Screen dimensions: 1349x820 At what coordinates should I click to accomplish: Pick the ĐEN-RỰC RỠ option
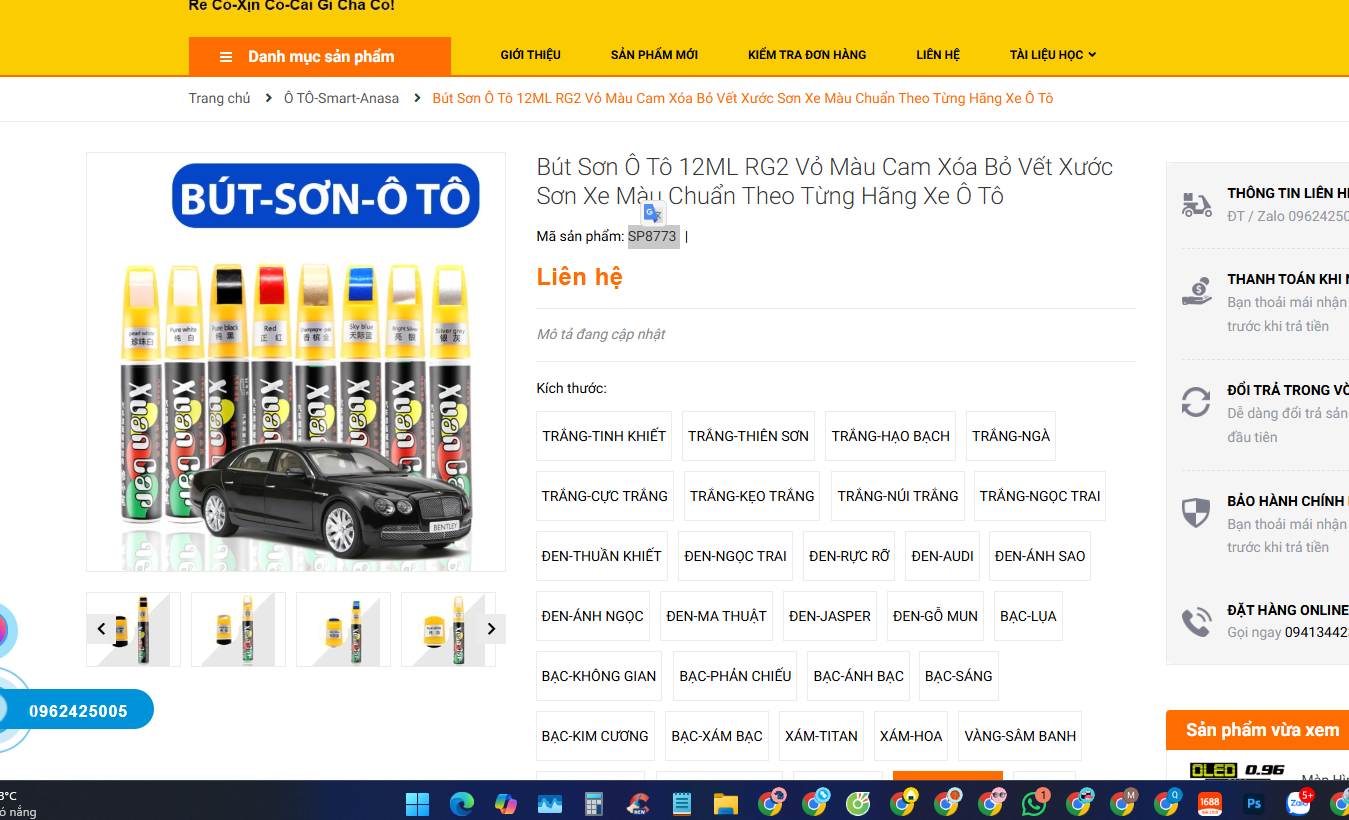849,556
